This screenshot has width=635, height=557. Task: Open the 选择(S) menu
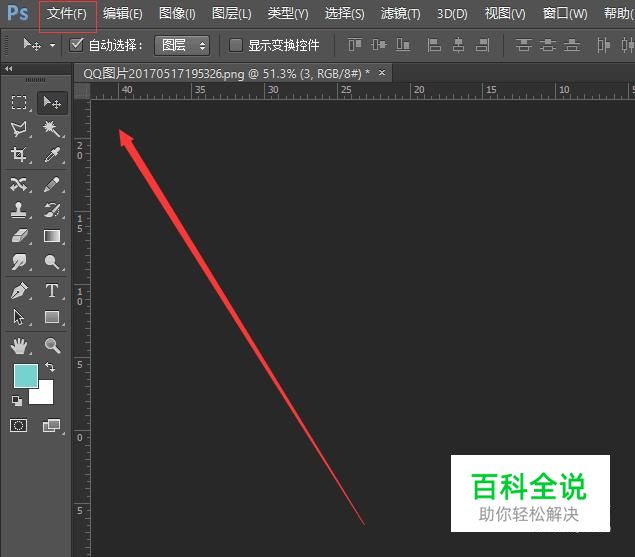coord(344,14)
